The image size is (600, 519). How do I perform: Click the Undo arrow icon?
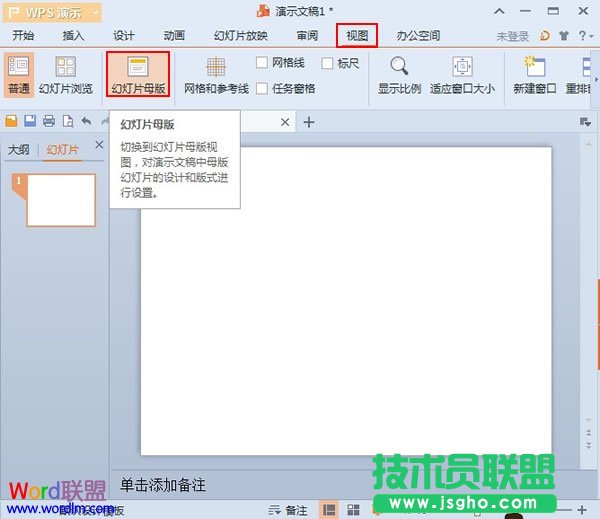coord(86,121)
